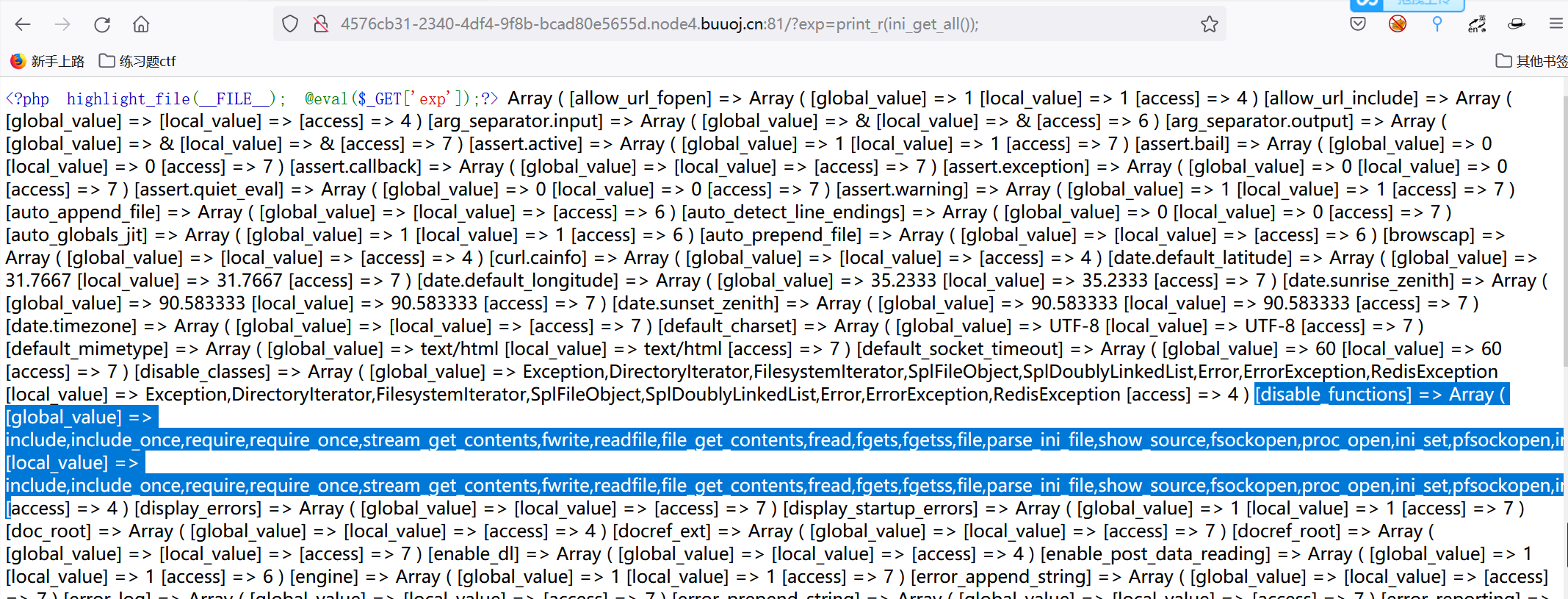Reload the current page
Image resolution: width=1568 pixels, height=599 pixels.
tap(102, 24)
